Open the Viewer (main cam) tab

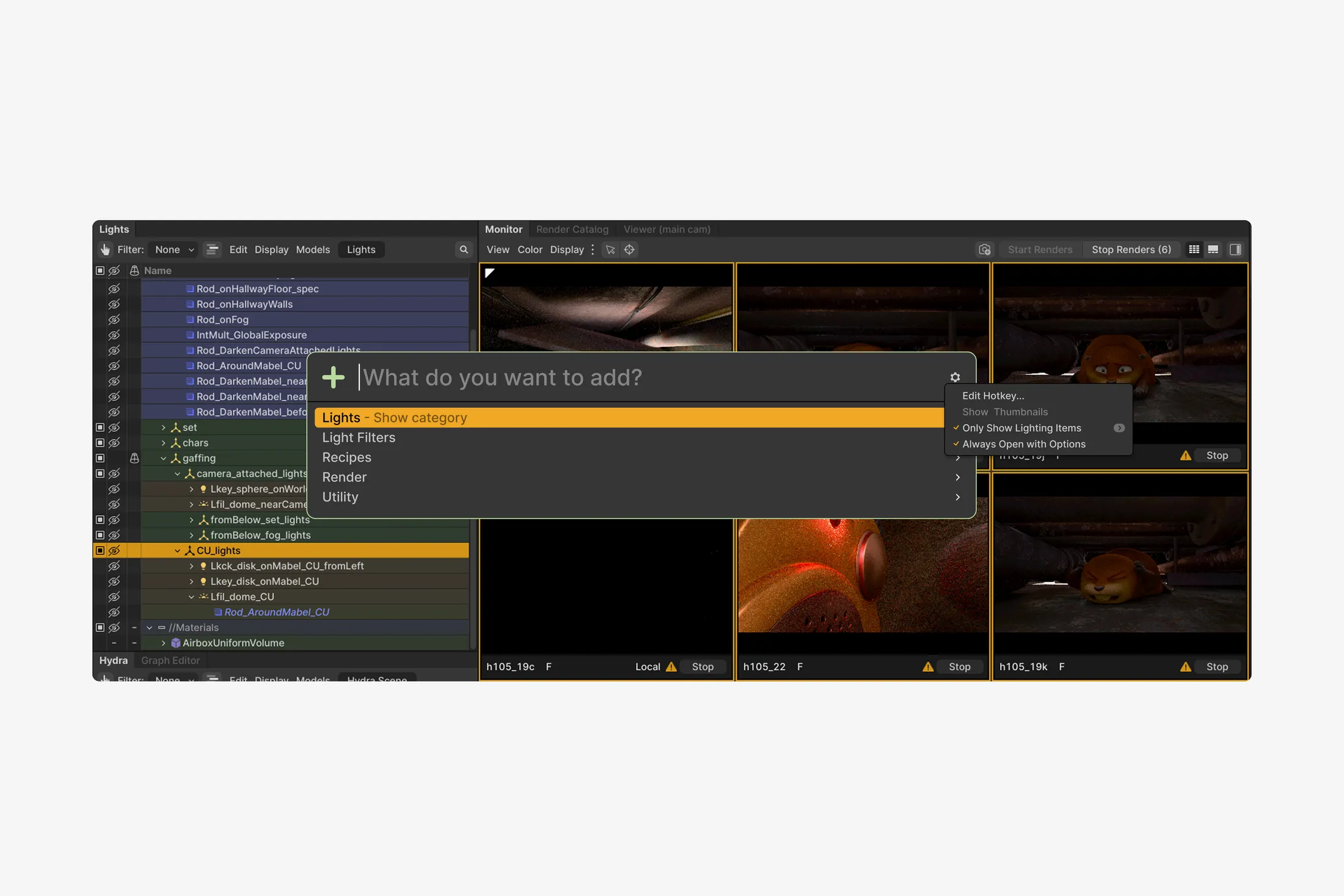click(667, 229)
